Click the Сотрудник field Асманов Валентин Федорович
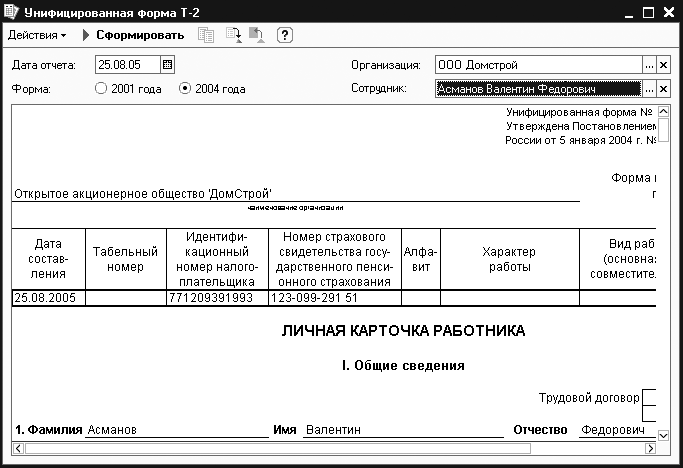 539,89
